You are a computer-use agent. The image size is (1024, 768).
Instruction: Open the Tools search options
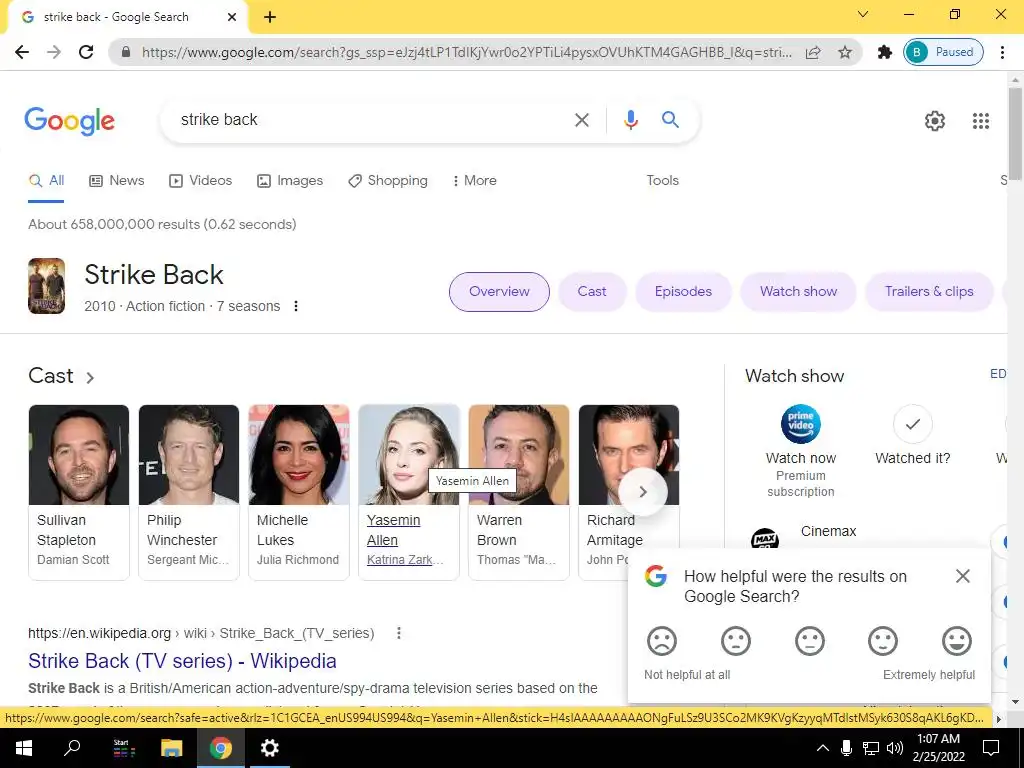[662, 180]
